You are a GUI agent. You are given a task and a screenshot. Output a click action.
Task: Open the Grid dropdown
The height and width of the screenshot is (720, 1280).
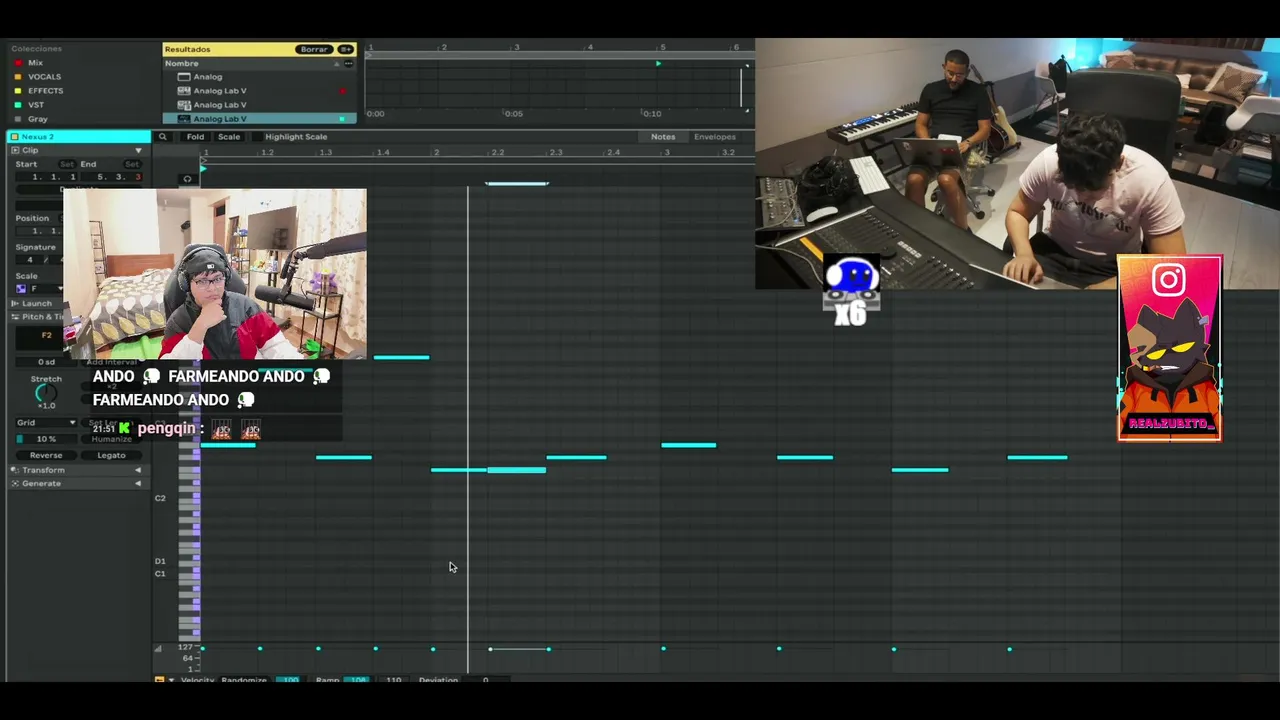coord(46,423)
